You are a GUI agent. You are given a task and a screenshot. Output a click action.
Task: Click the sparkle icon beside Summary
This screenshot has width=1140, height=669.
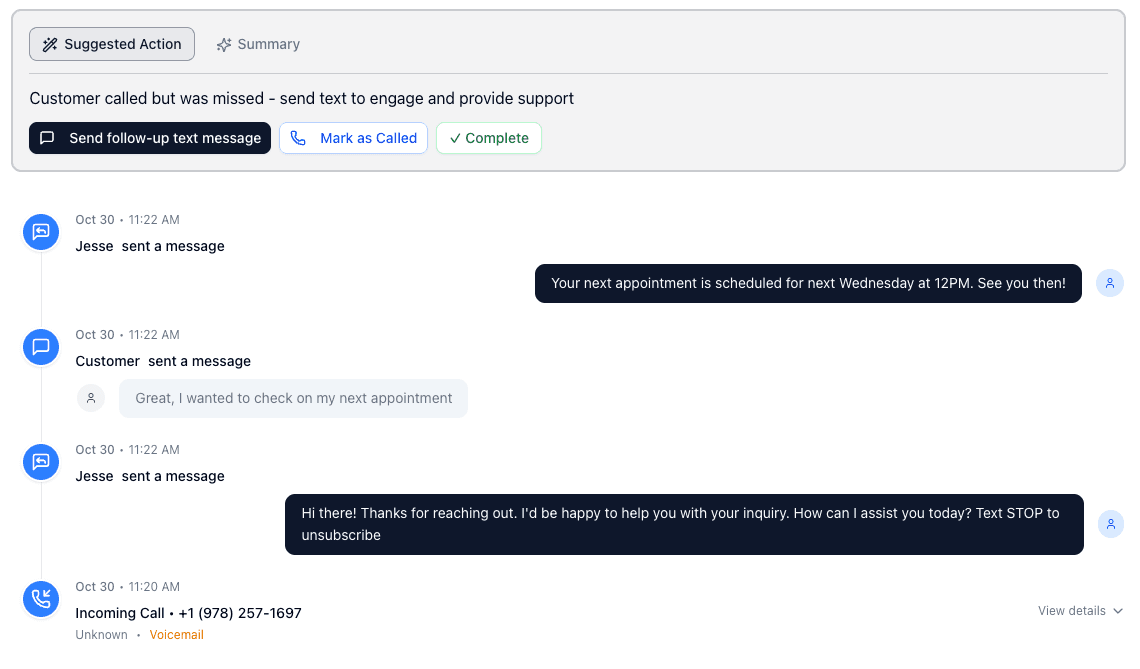[x=224, y=44]
